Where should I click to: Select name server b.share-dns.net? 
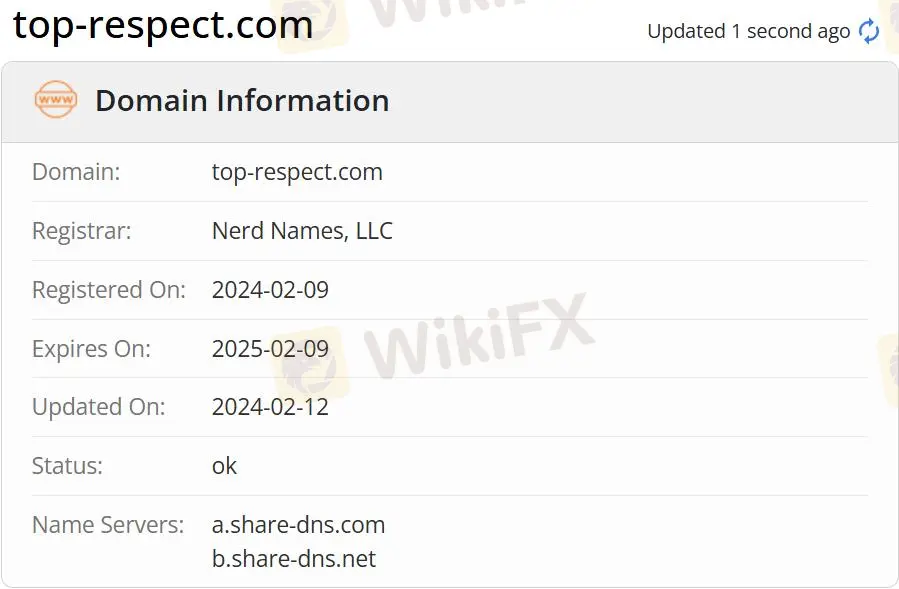[293, 559]
